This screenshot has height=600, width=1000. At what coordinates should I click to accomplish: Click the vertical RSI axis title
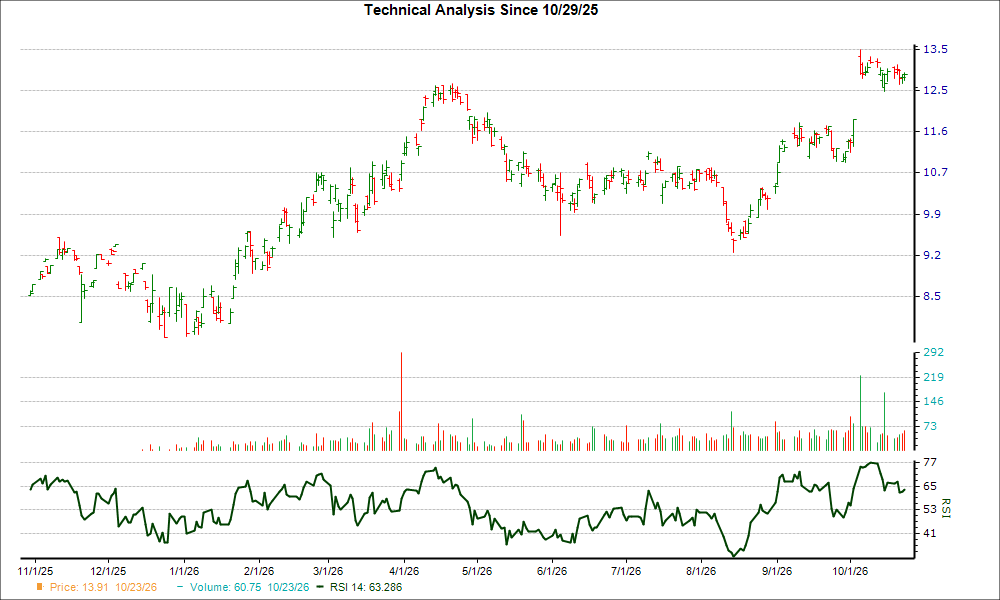(x=945, y=508)
